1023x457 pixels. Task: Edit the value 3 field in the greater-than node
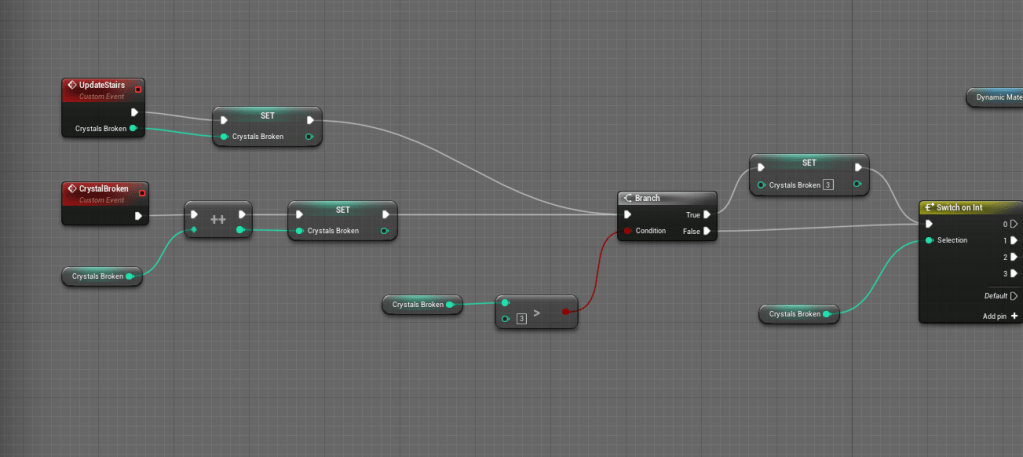522,319
